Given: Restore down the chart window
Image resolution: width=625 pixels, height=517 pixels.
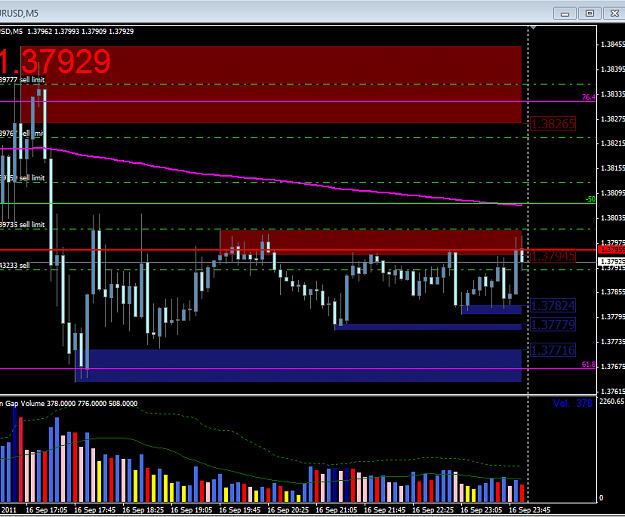Looking at the screenshot, I should [590, 14].
